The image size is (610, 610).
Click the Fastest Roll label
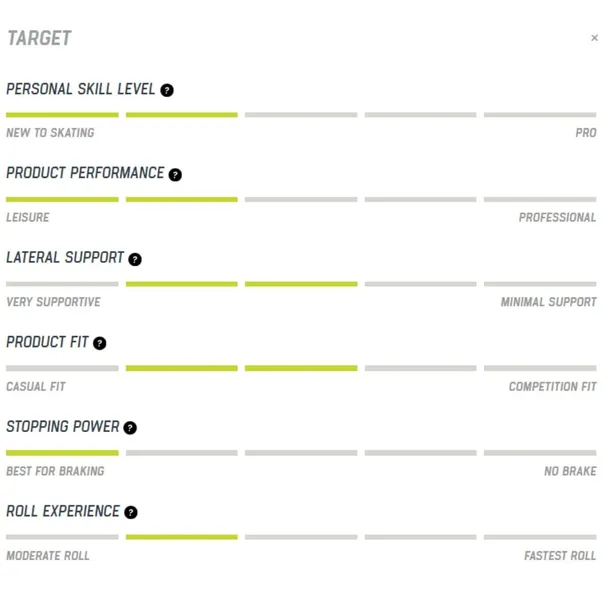560,556
